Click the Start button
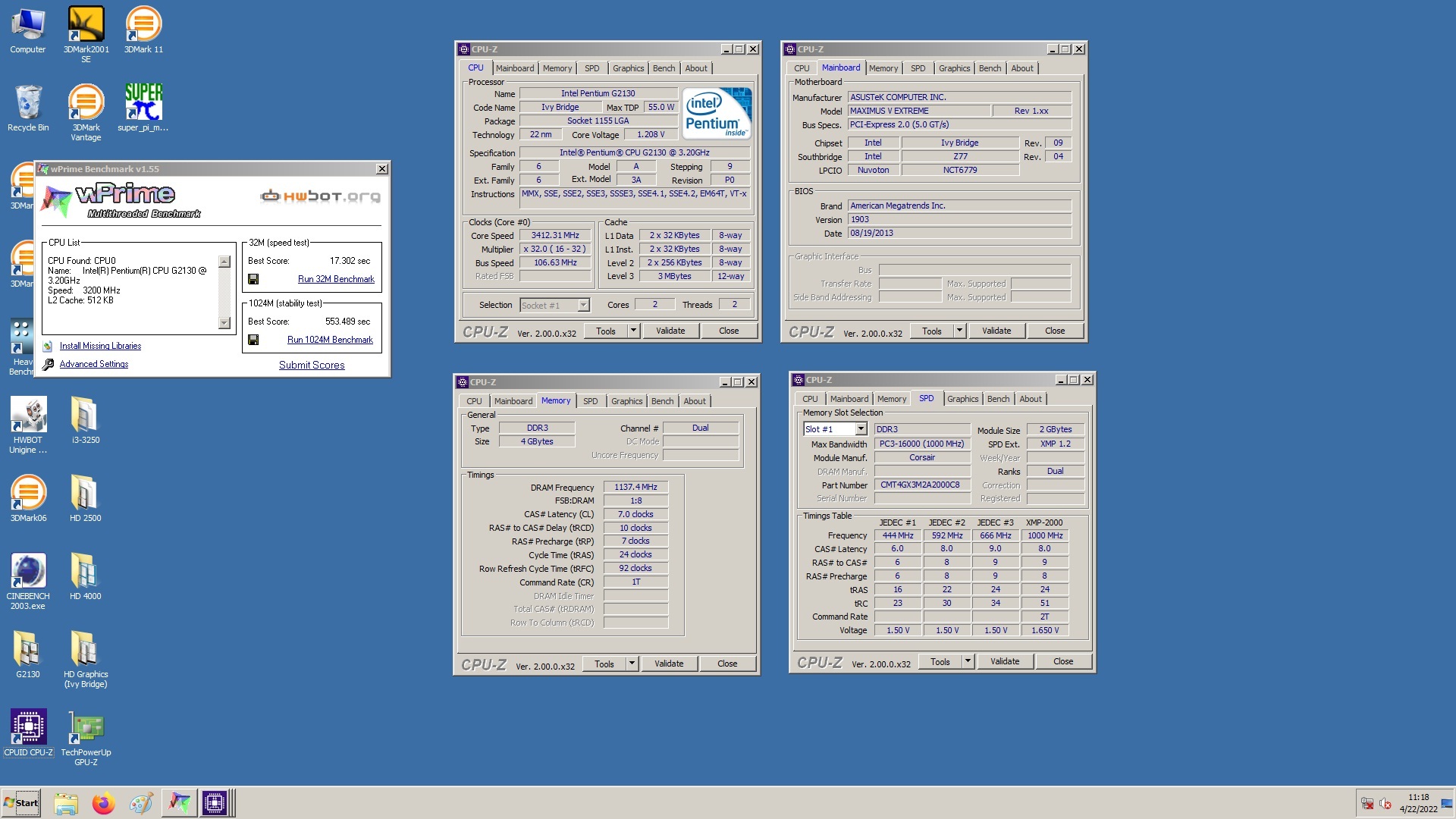Image resolution: width=1456 pixels, height=819 pixels. (x=21, y=803)
